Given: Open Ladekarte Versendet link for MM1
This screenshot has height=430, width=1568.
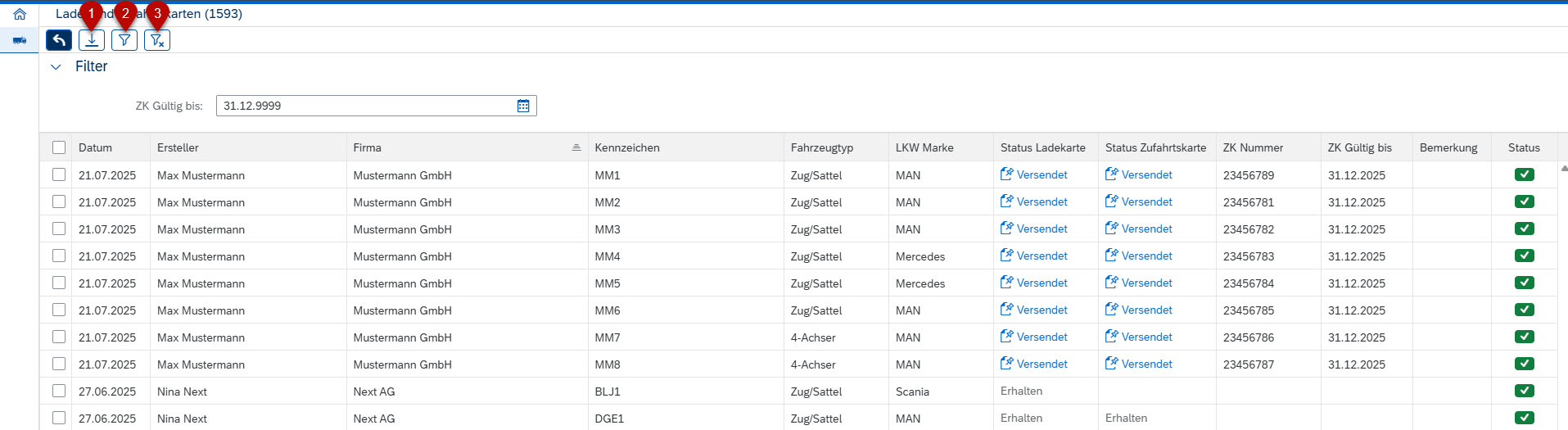Looking at the screenshot, I should click(x=1034, y=174).
